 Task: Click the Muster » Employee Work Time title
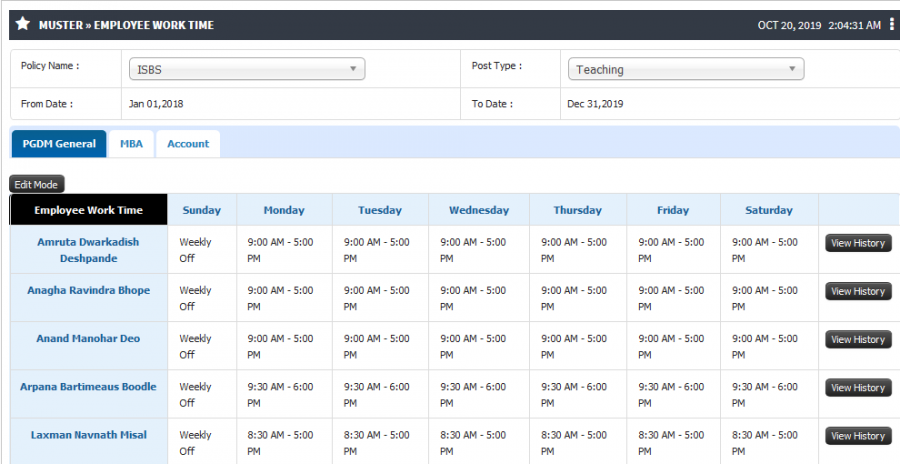pyautogui.click(x=126, y=25)
